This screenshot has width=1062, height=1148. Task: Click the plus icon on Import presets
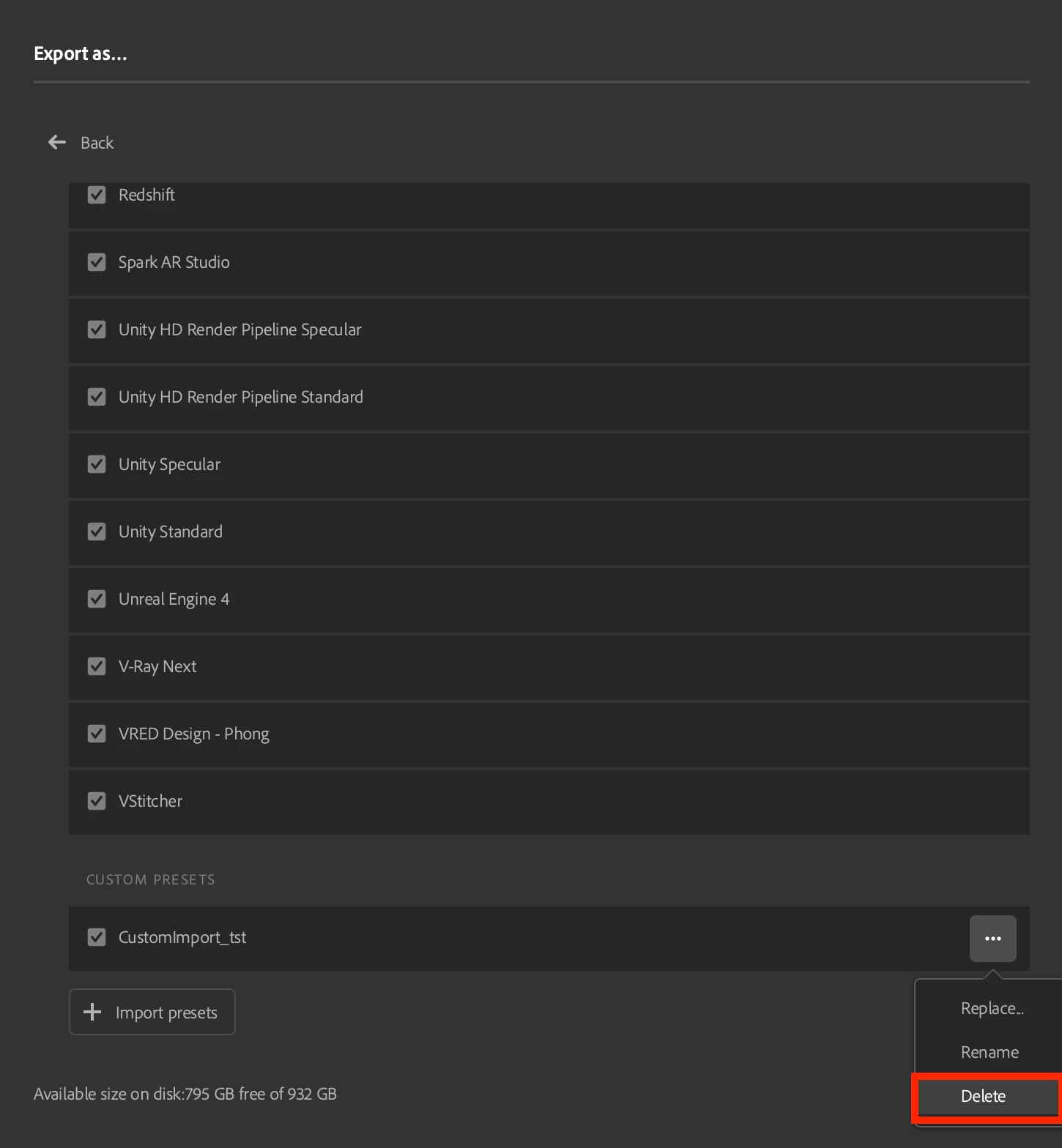[x=92, y=1012]
